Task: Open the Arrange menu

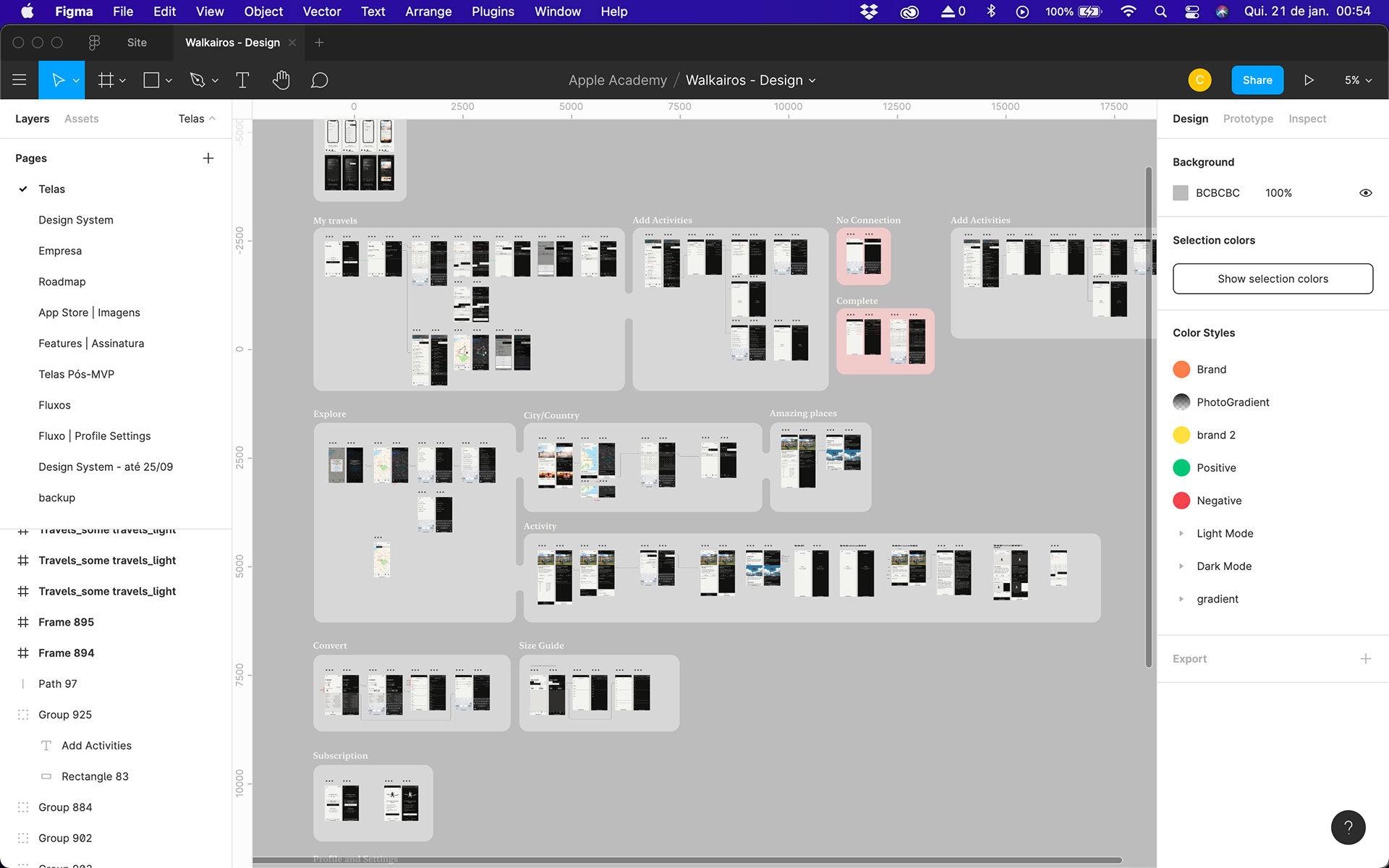Action: [x=428, y=12]
